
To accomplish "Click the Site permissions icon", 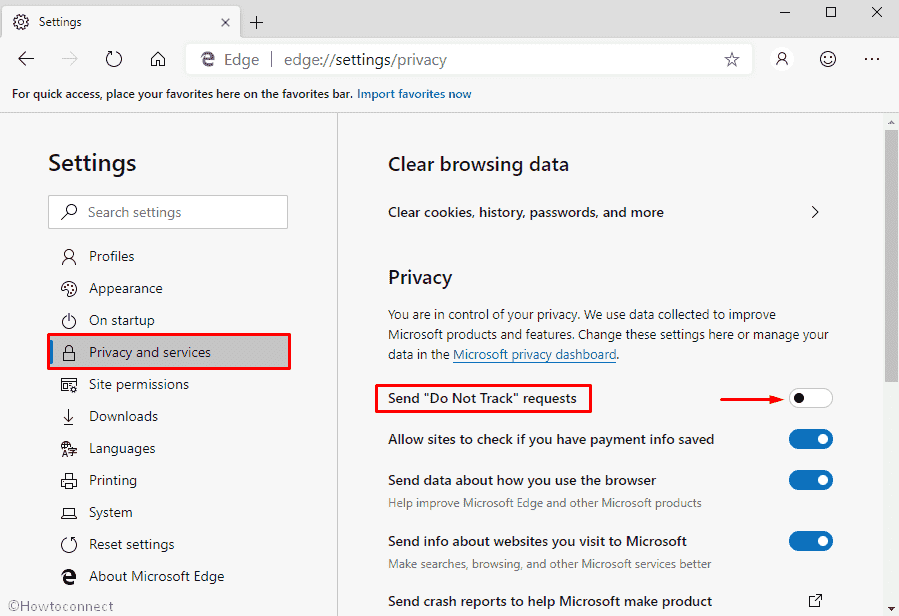I will coord(69,385).
